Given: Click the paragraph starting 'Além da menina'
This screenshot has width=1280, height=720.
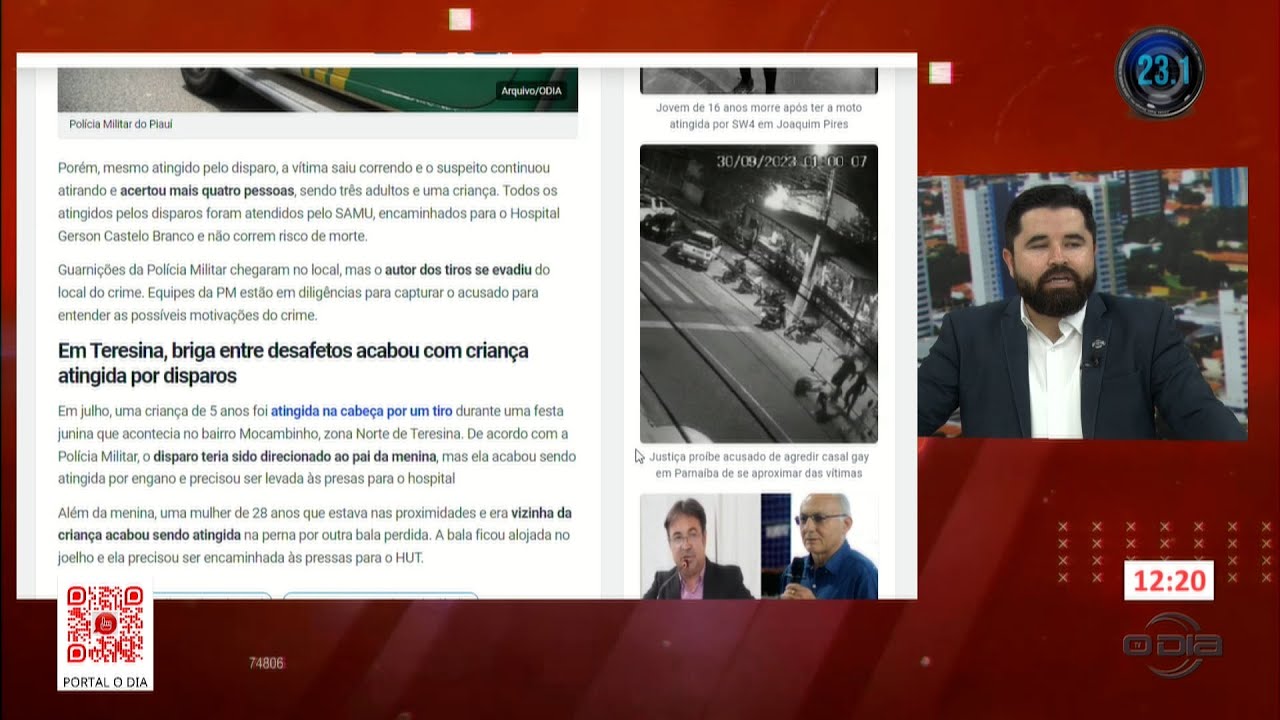Looking at the screenshot, I should pyautogui.click(x=315, y=535).
